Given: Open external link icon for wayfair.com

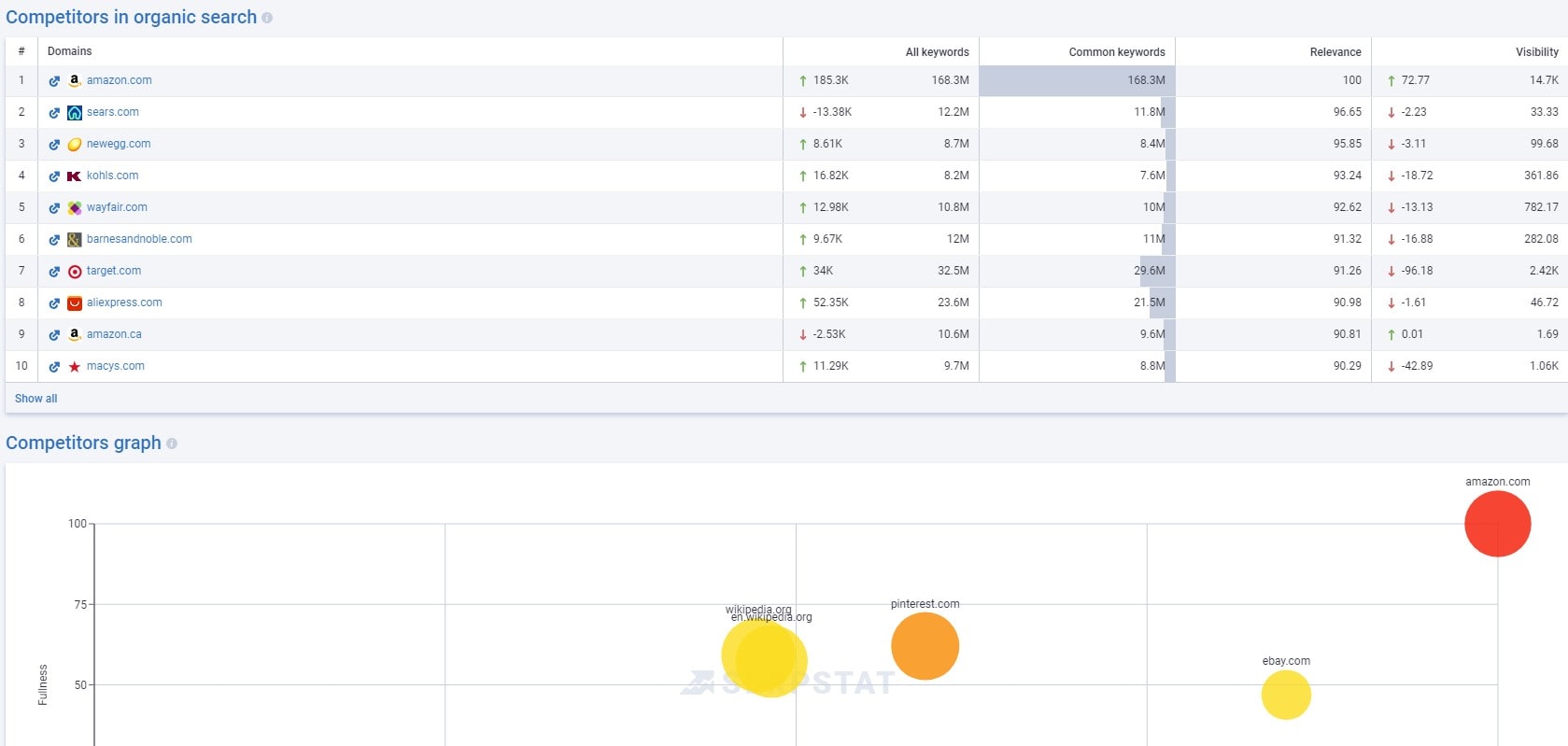Looking at the screenshot, I should point(54,208).
